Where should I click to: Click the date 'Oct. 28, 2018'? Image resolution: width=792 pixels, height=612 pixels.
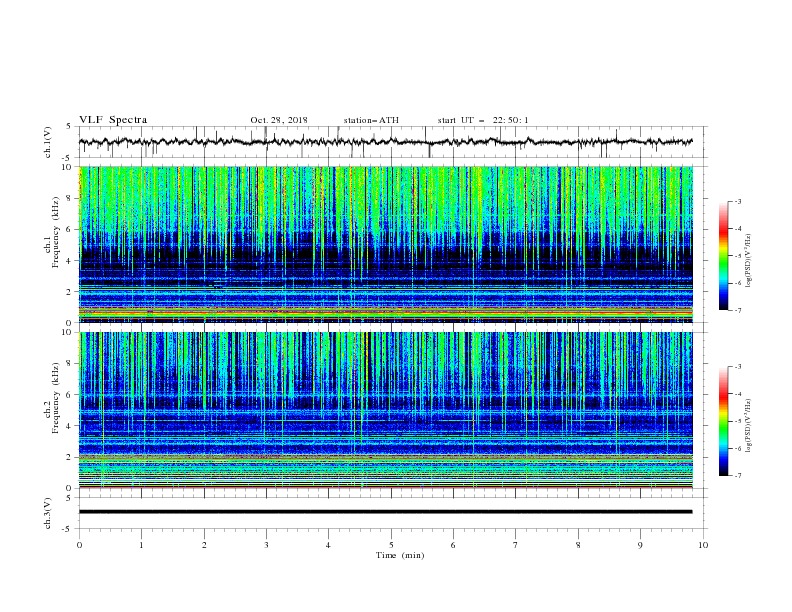[279, 120]
